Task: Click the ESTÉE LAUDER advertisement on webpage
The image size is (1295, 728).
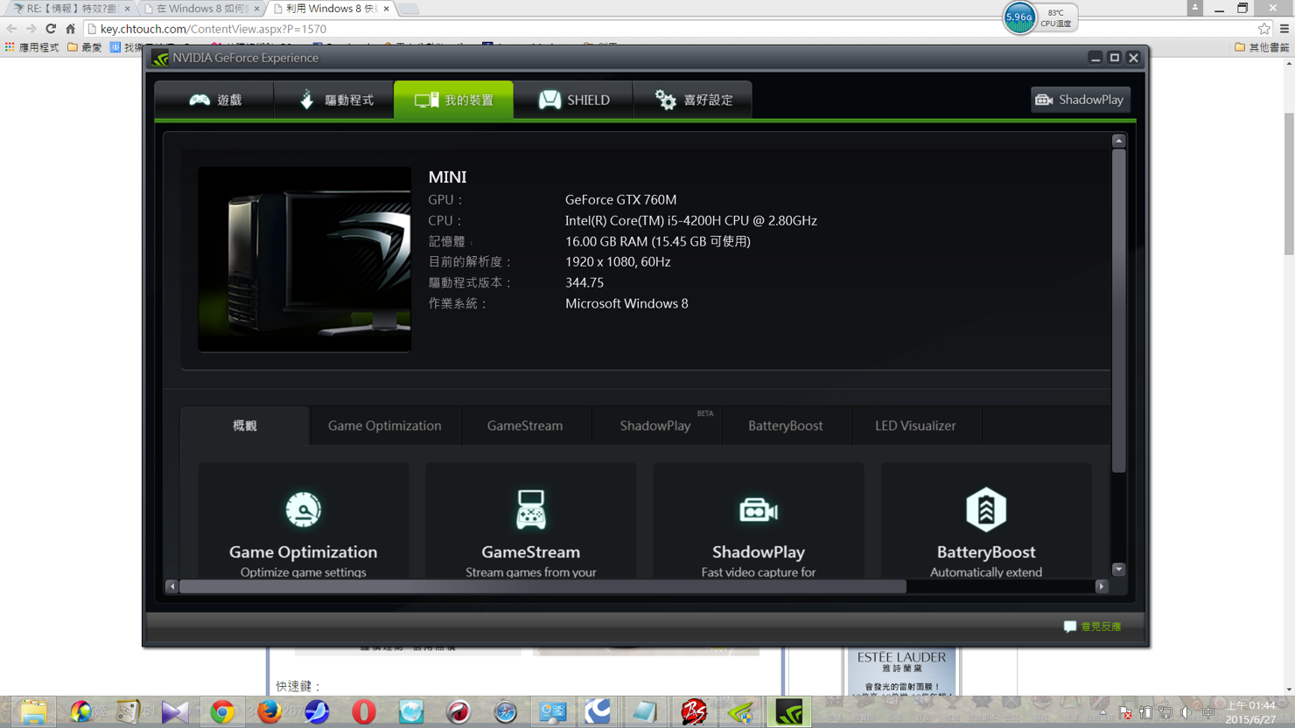Action: point(901,671)
